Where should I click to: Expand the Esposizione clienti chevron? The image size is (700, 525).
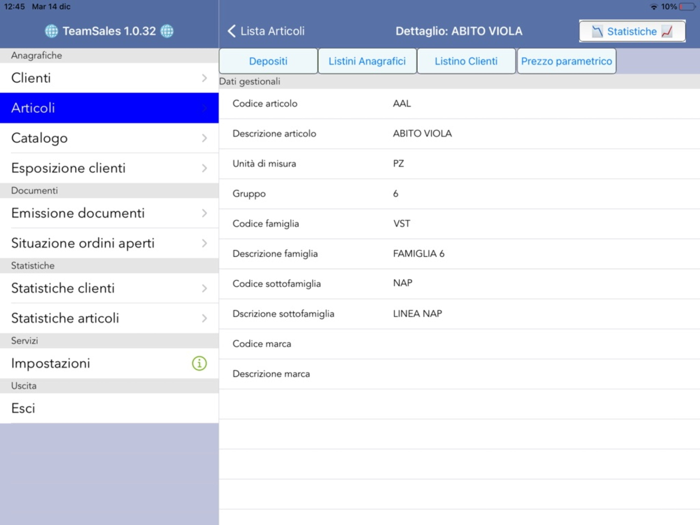204,168
